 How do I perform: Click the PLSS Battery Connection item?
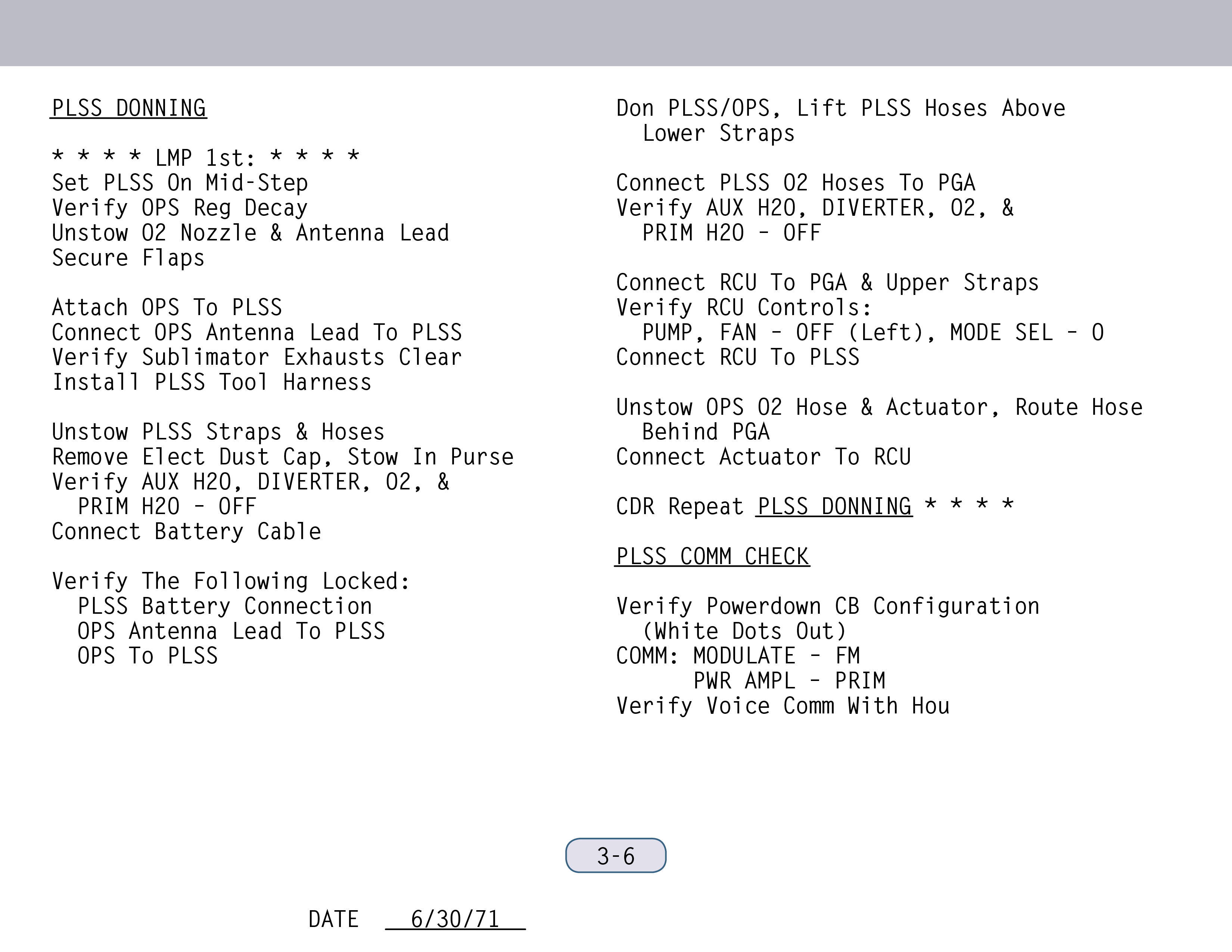224,606
